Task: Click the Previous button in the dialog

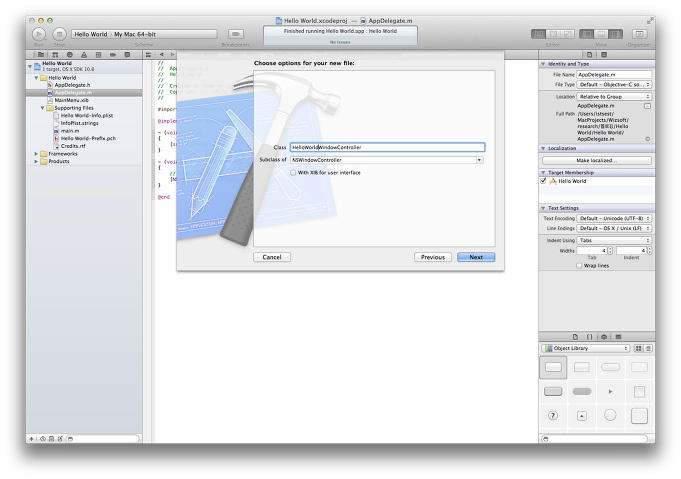Action: (433, 257)
